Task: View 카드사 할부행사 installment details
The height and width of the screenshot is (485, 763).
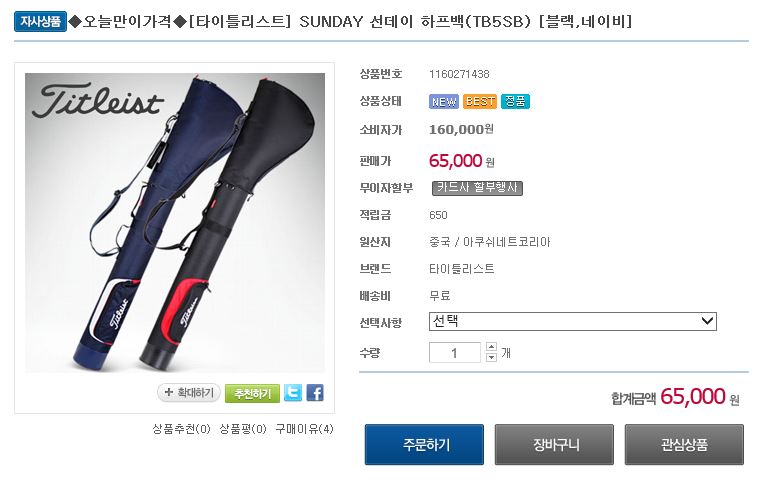Action: pyautogui.click(x=477, y=188)
